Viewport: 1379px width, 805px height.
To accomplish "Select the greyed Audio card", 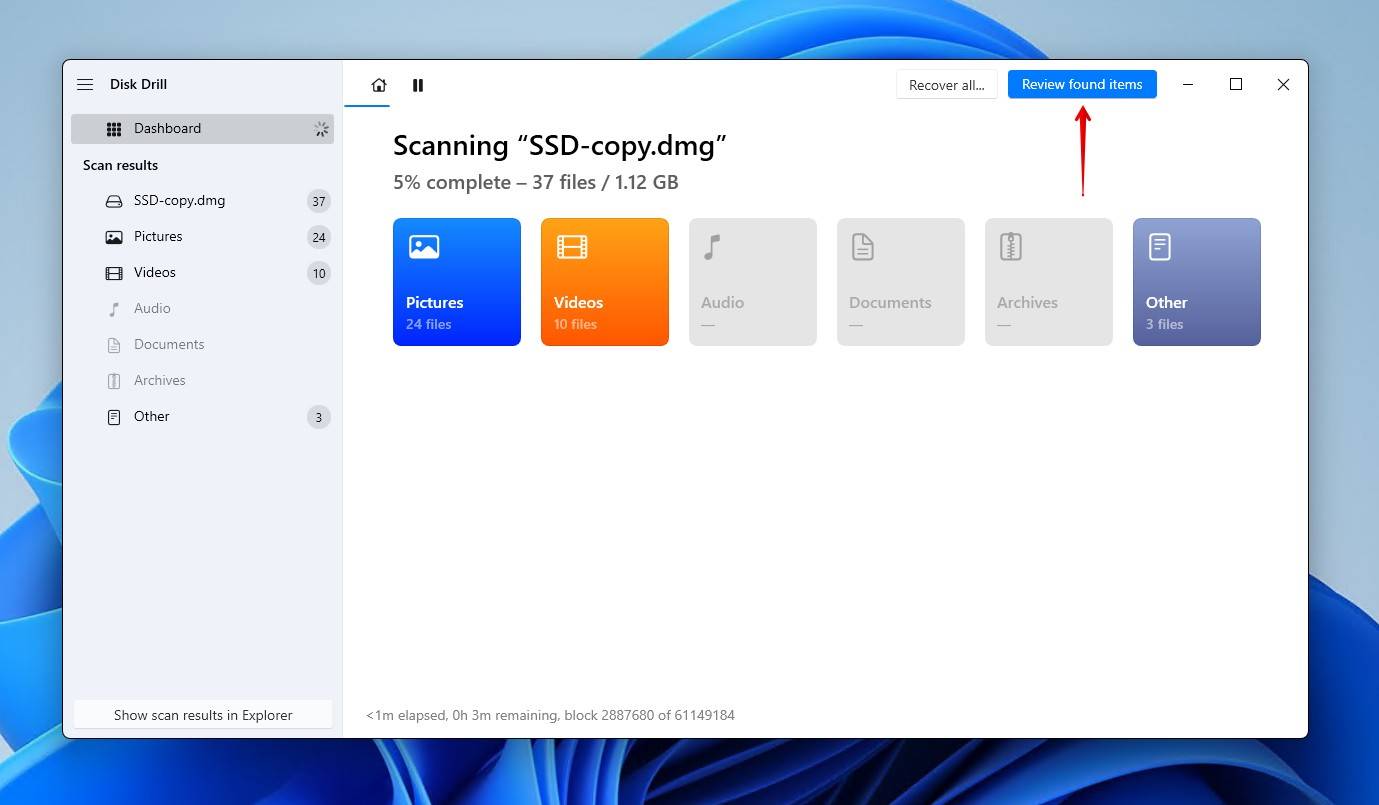I will (x=753, y=282).
